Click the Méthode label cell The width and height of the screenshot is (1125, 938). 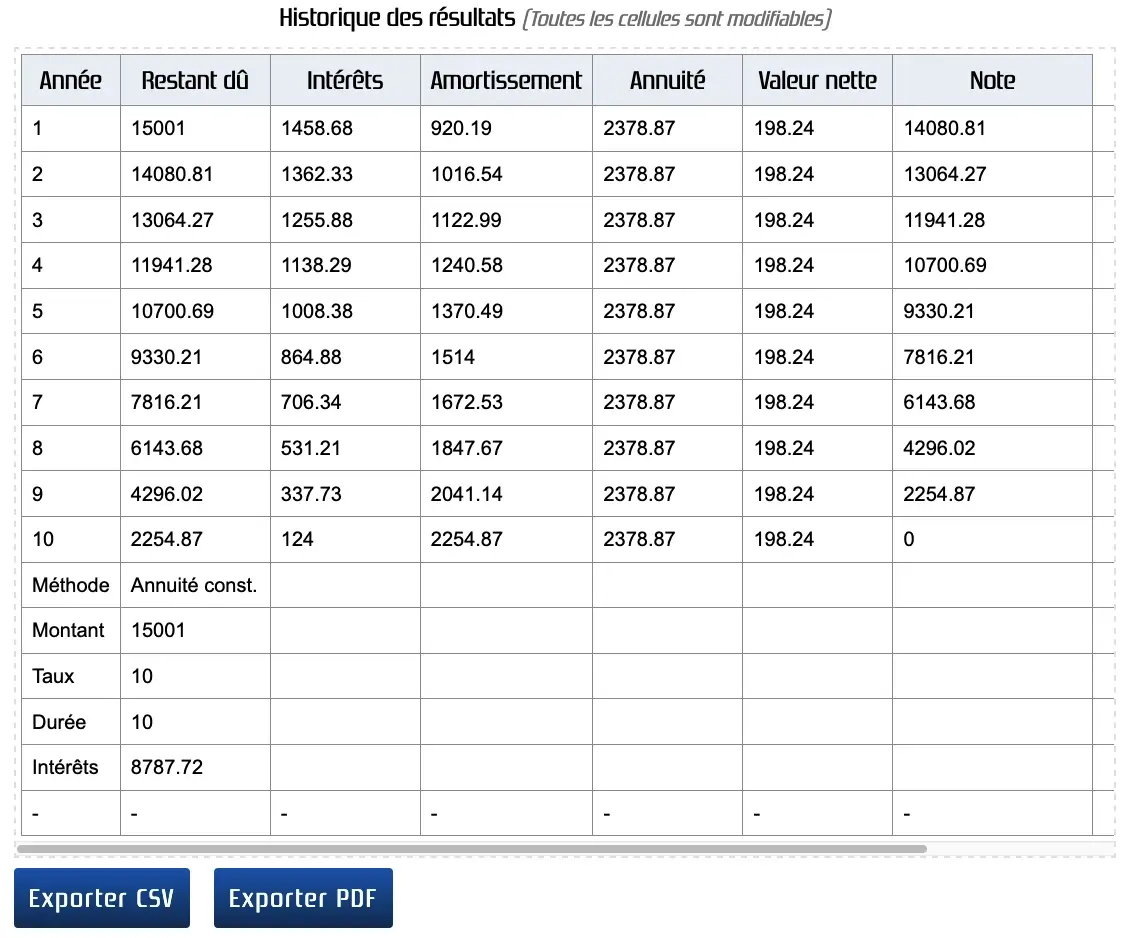(71, 586)
